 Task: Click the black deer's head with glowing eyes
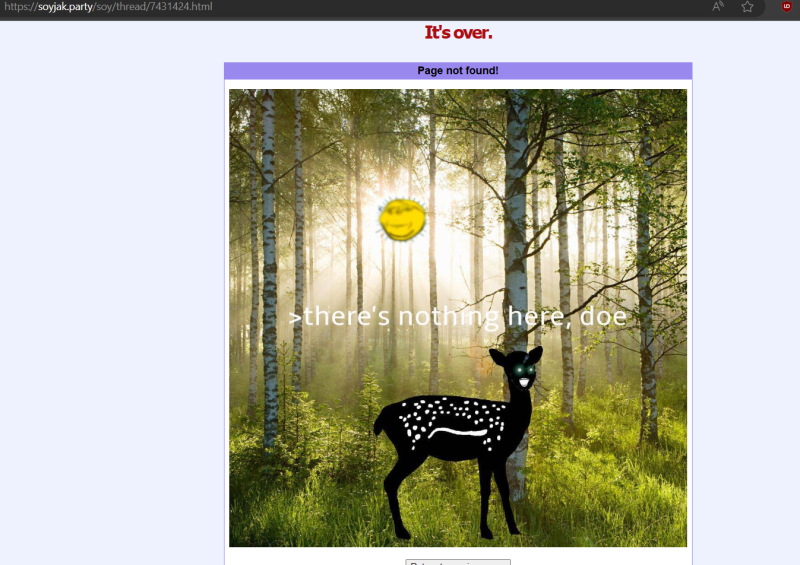click(520, 370)
